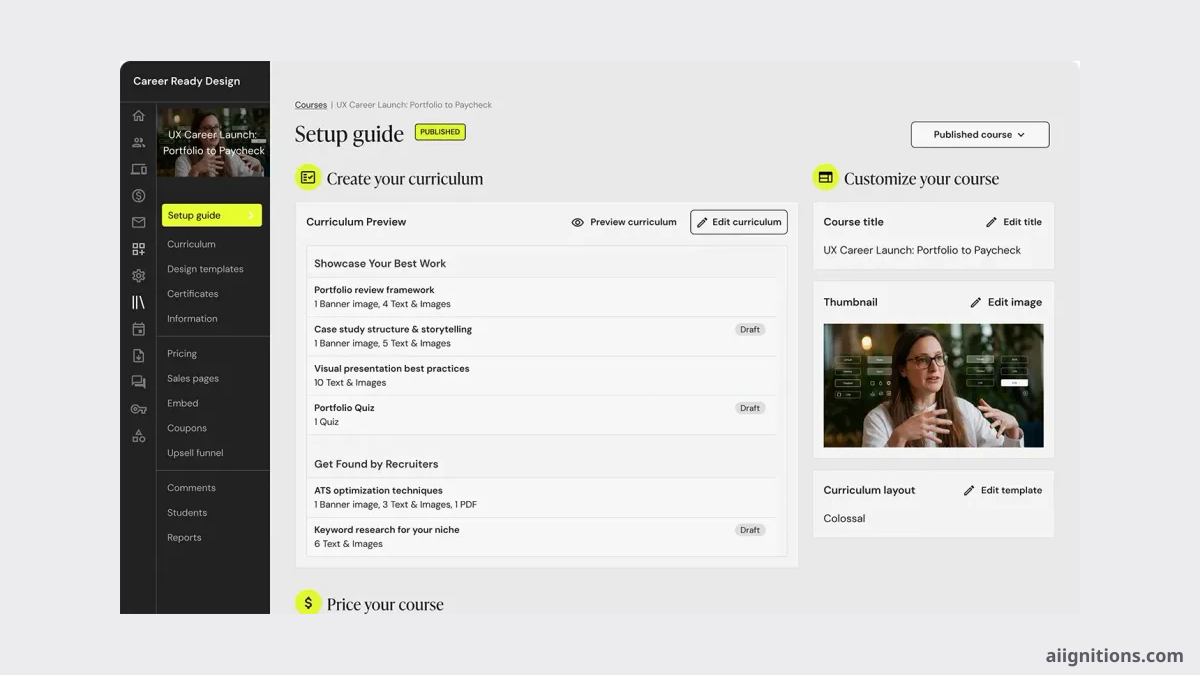Click Edit image link
Screen dimensions: 1200x675
click(1006, 302)
